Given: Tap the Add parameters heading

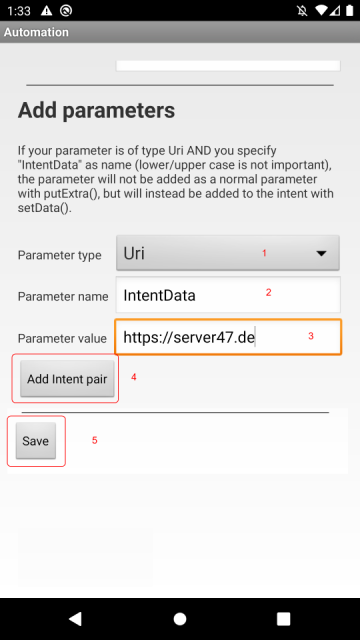Looking at the screenshot, I should click(x=96, y=110).
